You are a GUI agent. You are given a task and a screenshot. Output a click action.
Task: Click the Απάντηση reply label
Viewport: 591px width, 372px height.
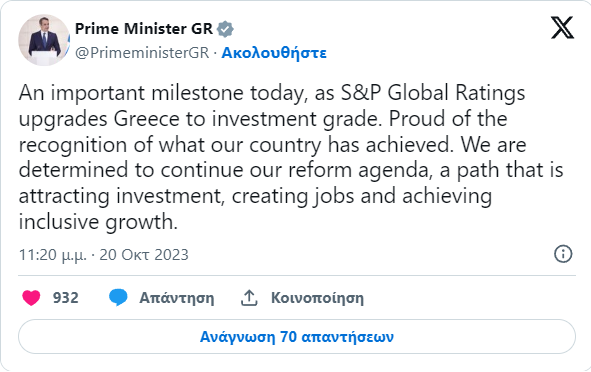(x=177, y=298)
